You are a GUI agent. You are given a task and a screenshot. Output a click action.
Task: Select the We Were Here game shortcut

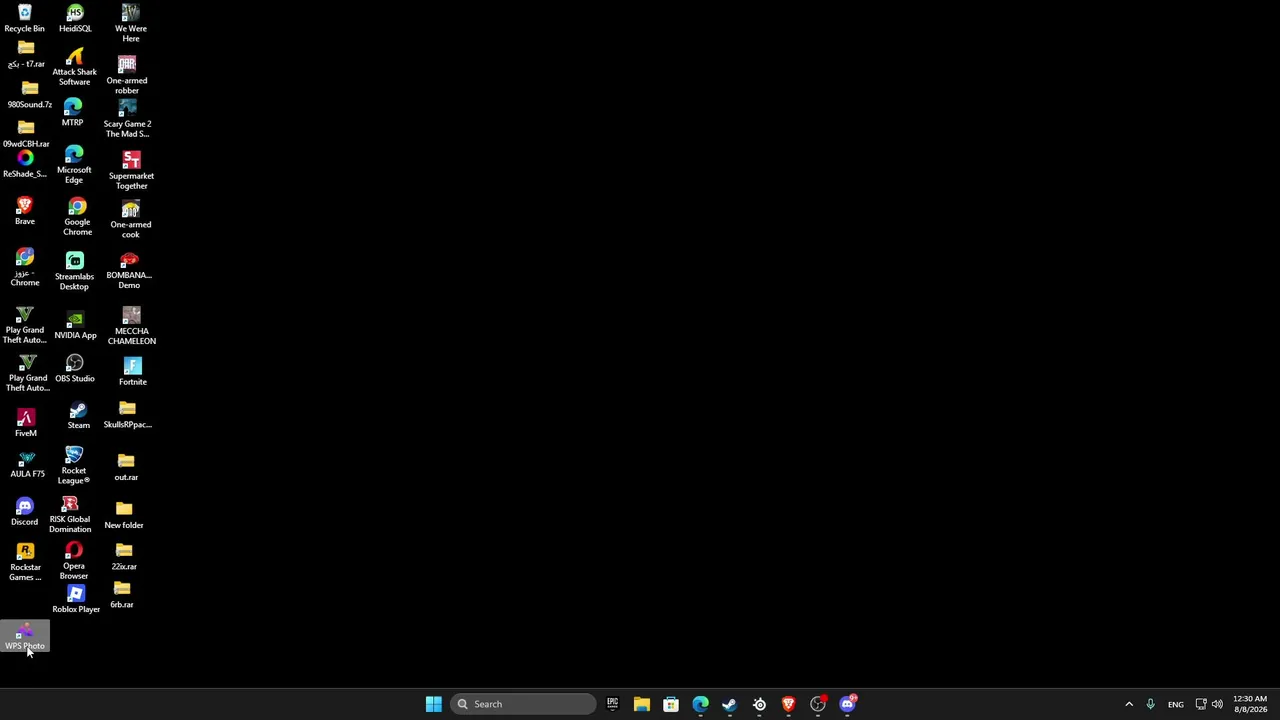point(130,23)
